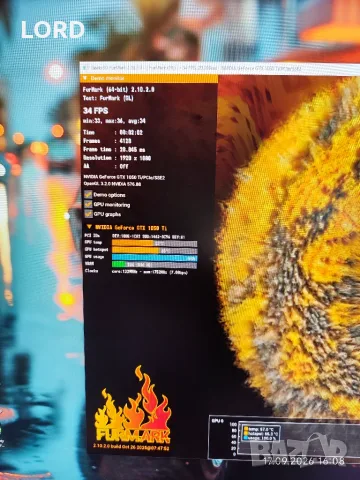Uncheck the GPU monitoring checkbox
Viewport: 360px width, 480px height.
[x=88, y=204]
